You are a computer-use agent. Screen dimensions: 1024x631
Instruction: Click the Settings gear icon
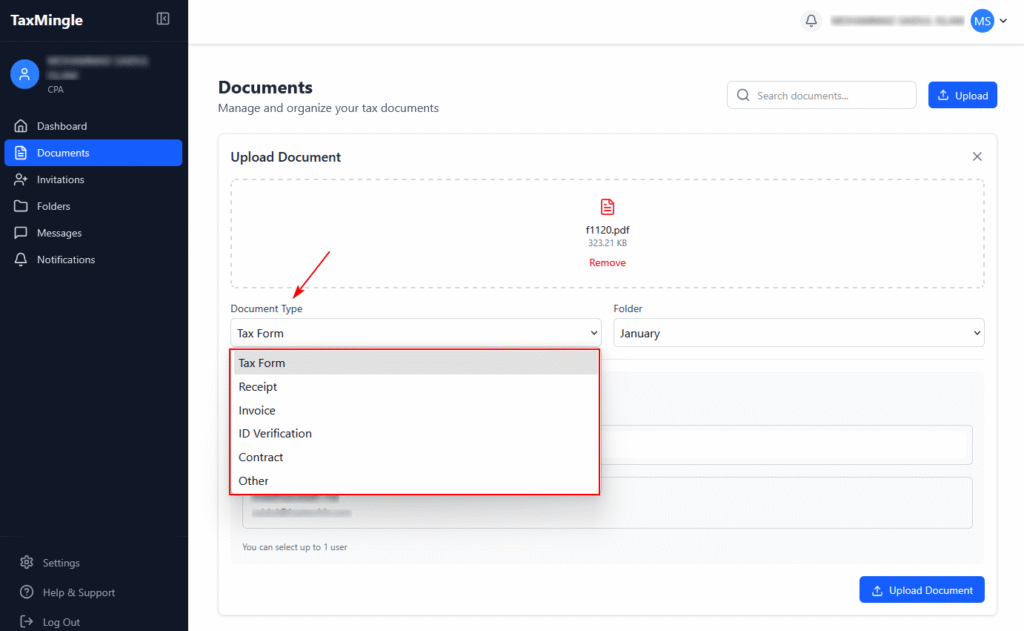point(26,563)
